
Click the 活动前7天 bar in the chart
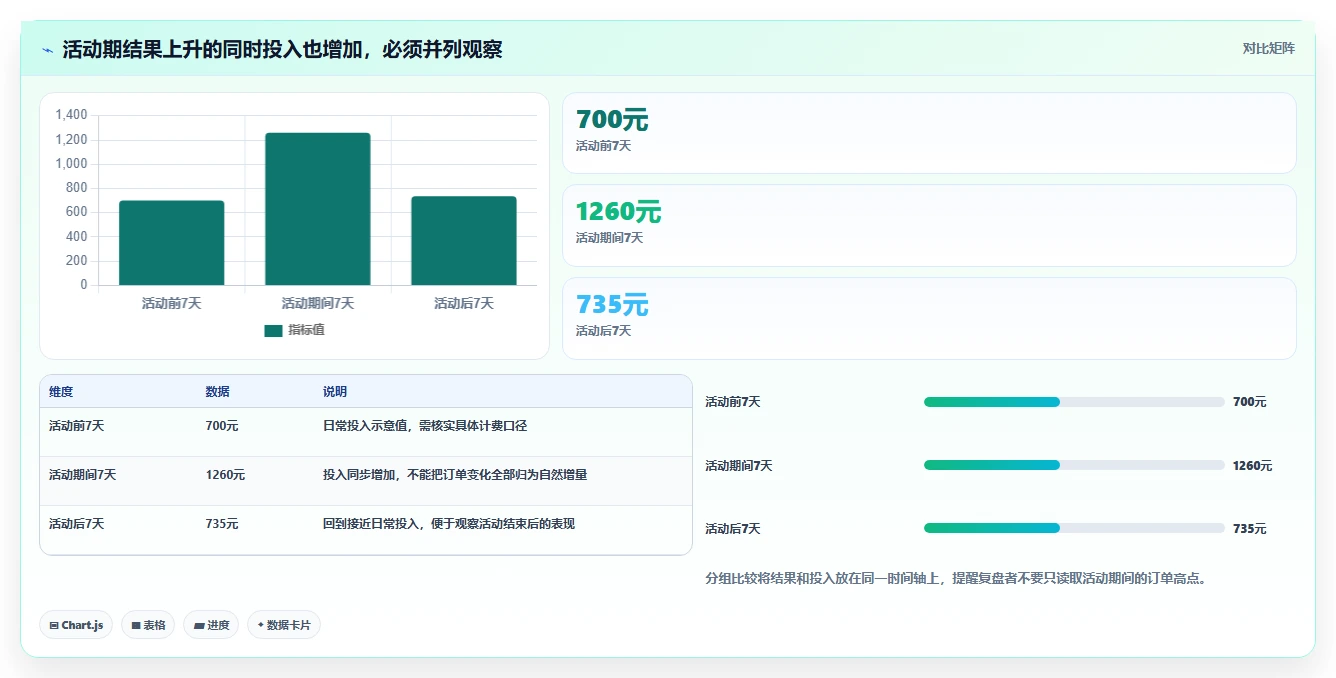coord(172,243)
